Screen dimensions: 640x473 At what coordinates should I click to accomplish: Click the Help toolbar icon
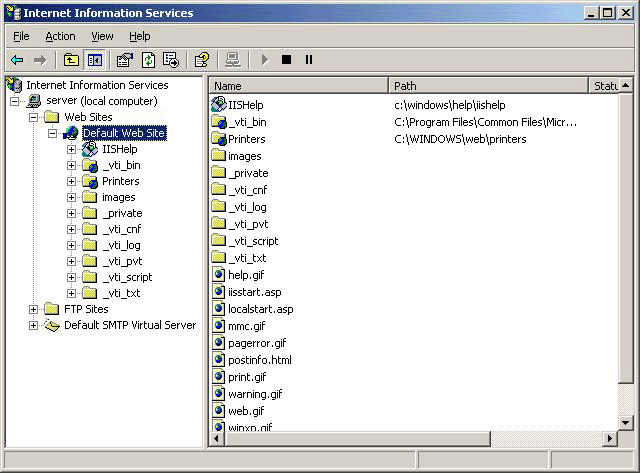(x=202, y=60)
